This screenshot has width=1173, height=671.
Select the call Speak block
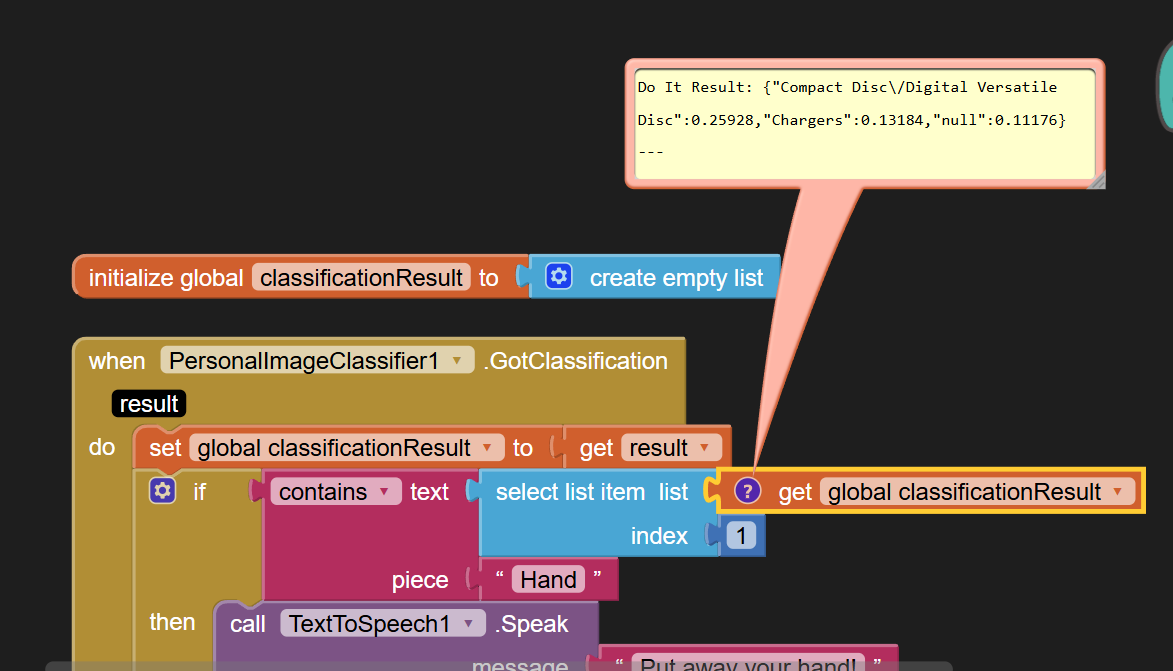tap(247, 625)
